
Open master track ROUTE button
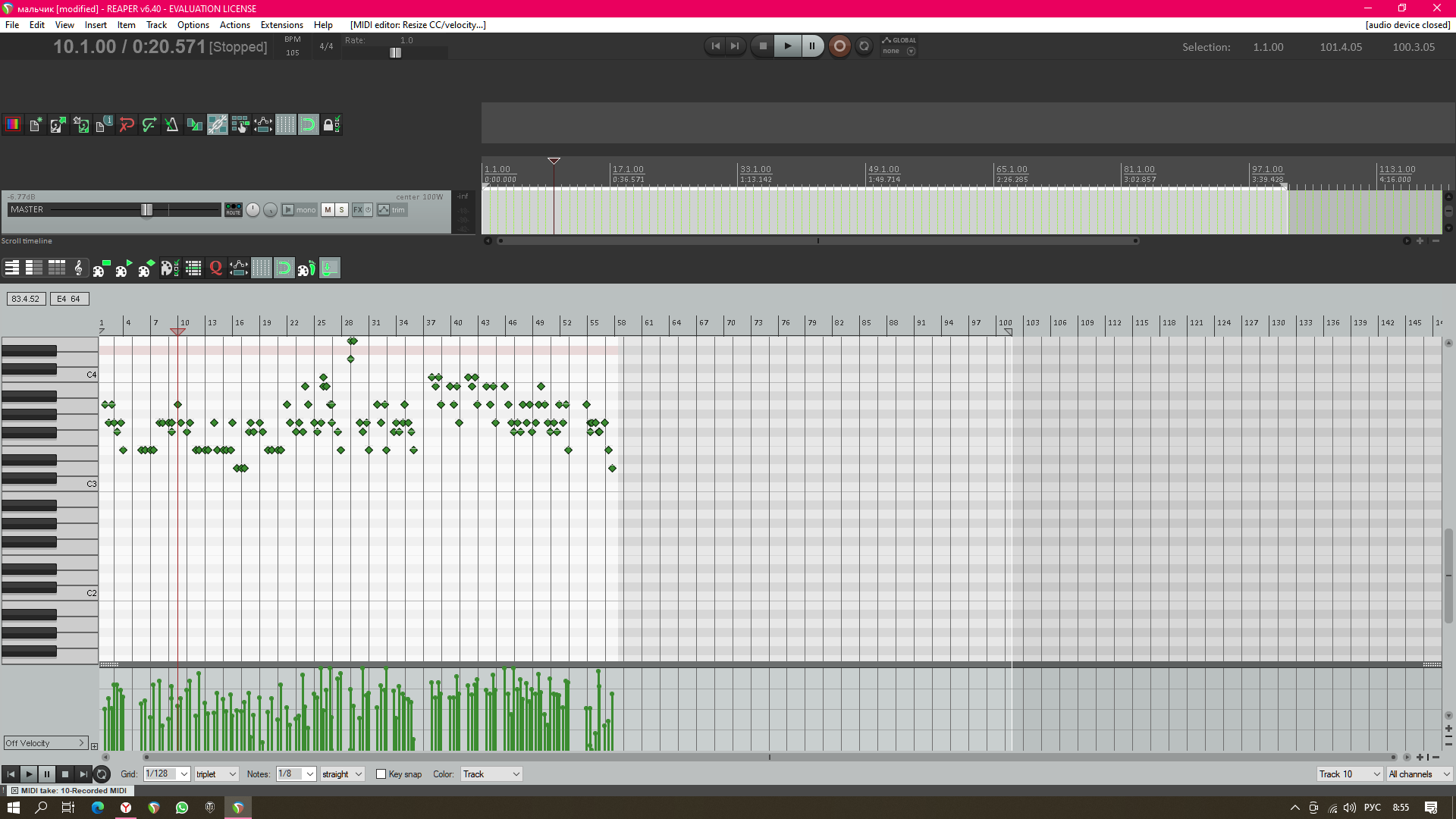233,210
